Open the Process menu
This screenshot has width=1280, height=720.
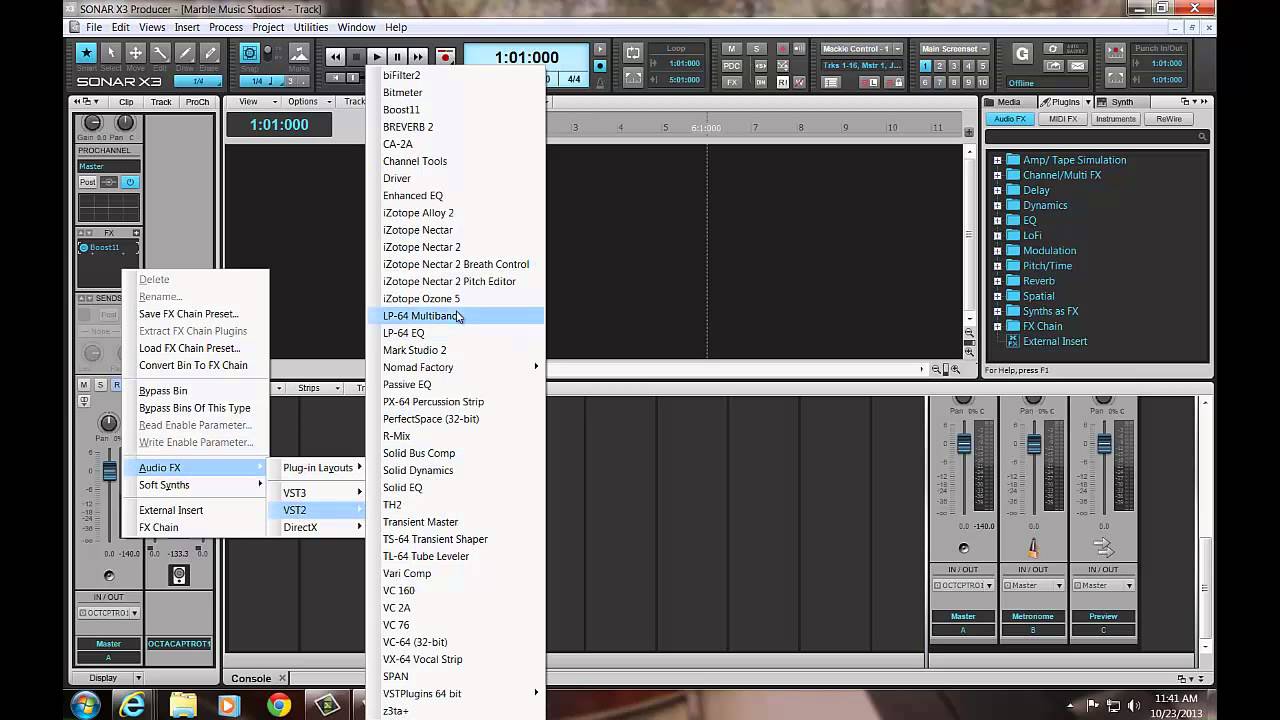(225, 27)
